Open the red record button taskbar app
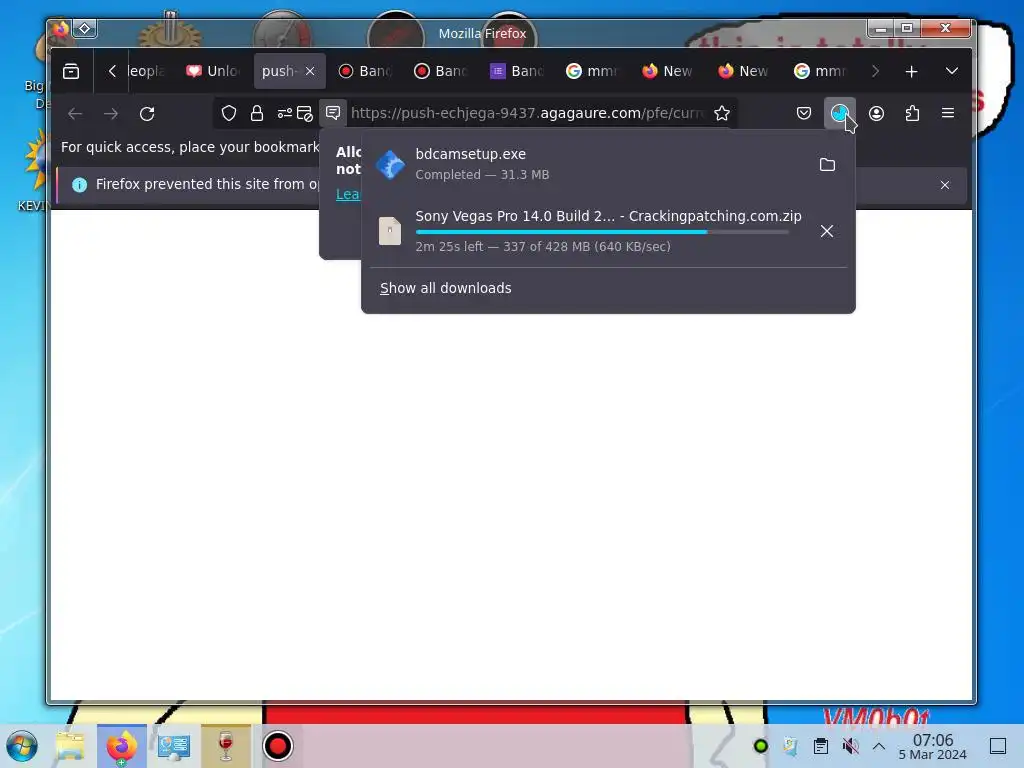Image resolution: width=1024 pixels, height=768 pixels. coord(278,746)
